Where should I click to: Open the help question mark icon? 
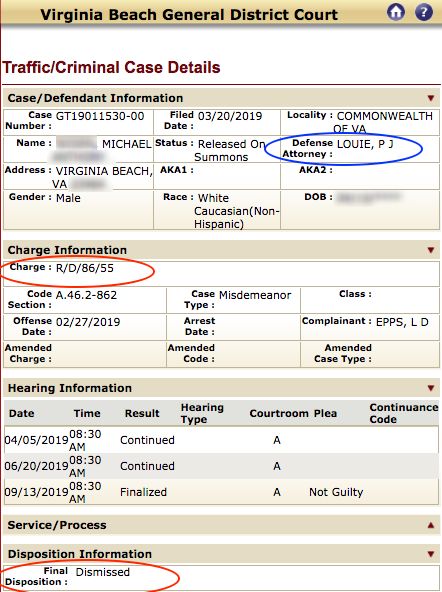click(x=424, y=12)
